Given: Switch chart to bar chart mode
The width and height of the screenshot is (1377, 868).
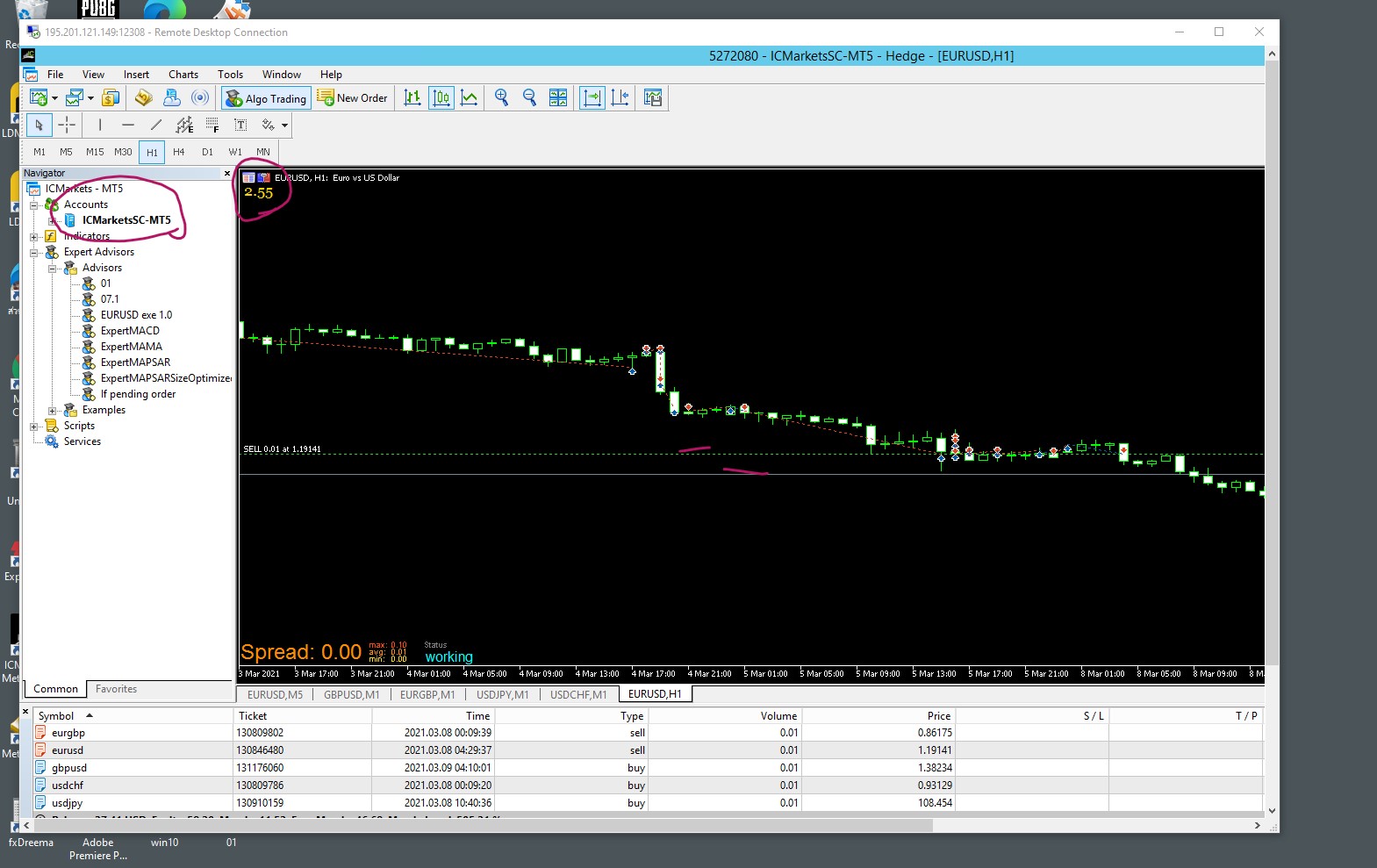Looking at the screenshot, I should tap(412, 97).
